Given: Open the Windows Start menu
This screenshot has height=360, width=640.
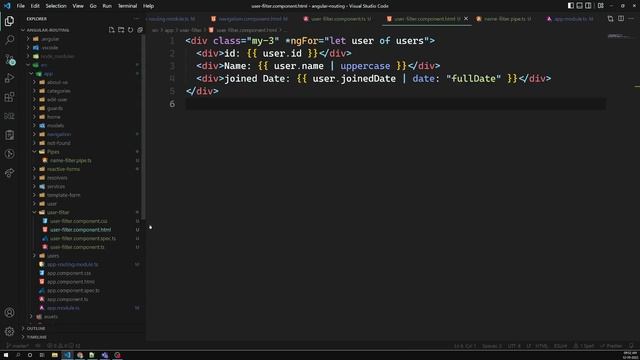Looking at the screenshot, I should 6,355.
